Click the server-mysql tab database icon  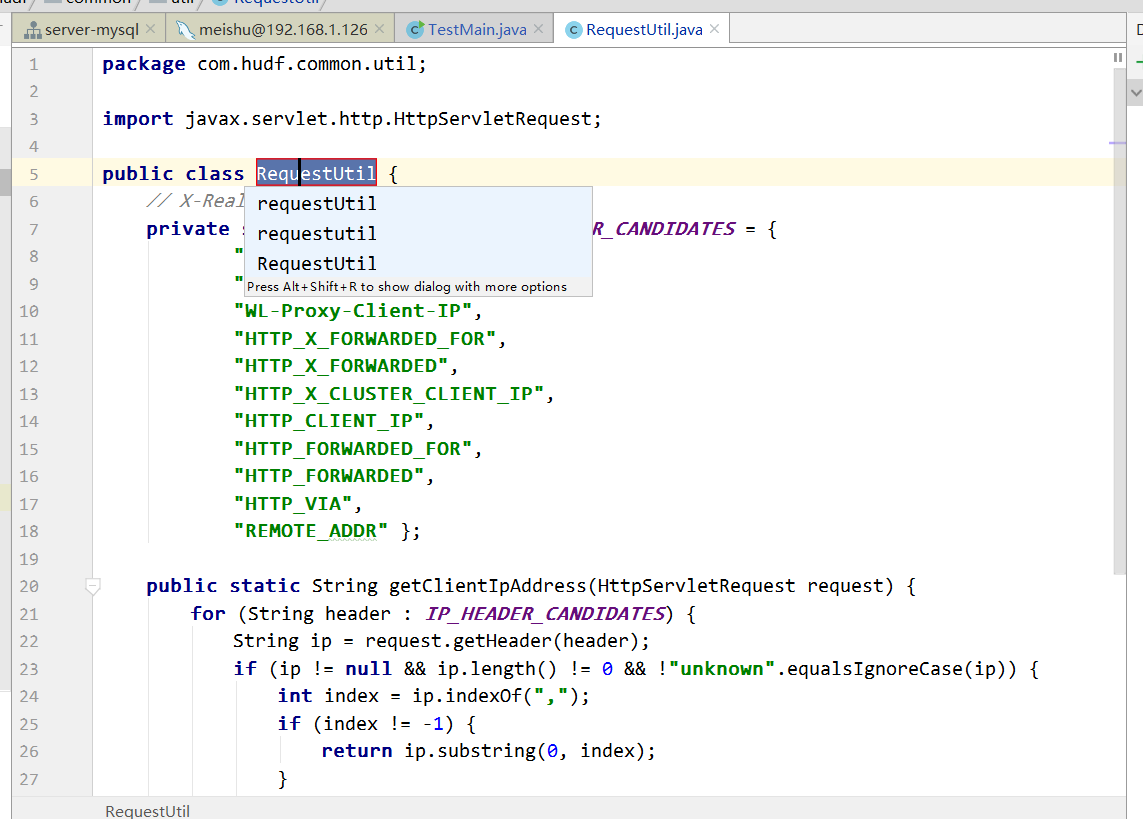tap(32, 30)
